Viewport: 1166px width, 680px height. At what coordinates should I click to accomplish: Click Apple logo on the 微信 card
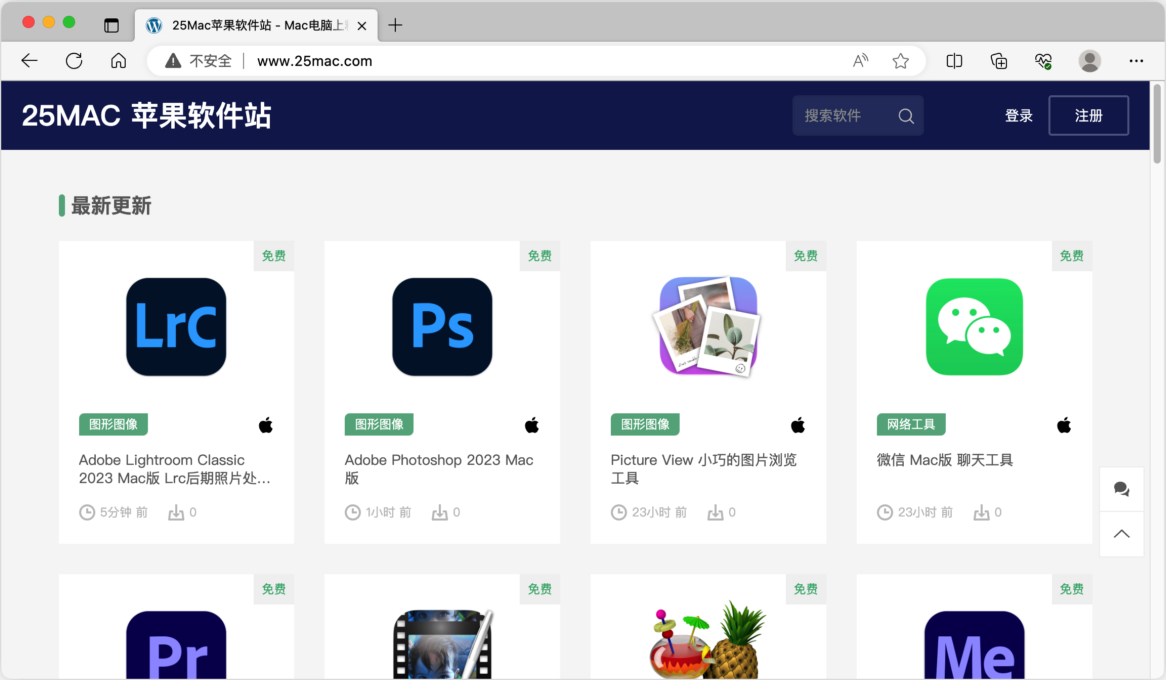[1064, 425]
